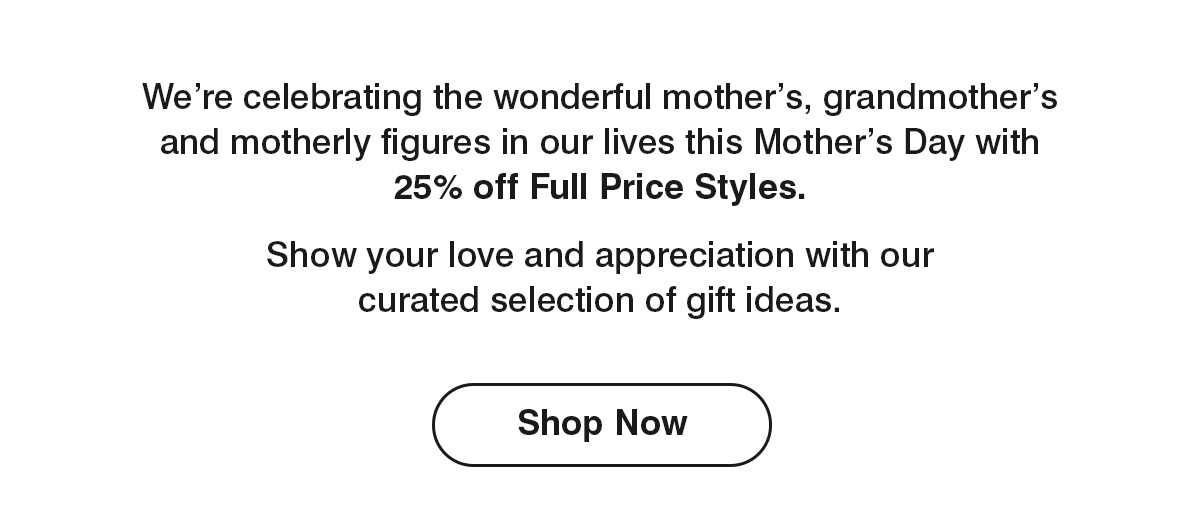Click the words "with our" in fourth line
The width and height of the screenshot is (1200, 521).
tap(870, 255)
